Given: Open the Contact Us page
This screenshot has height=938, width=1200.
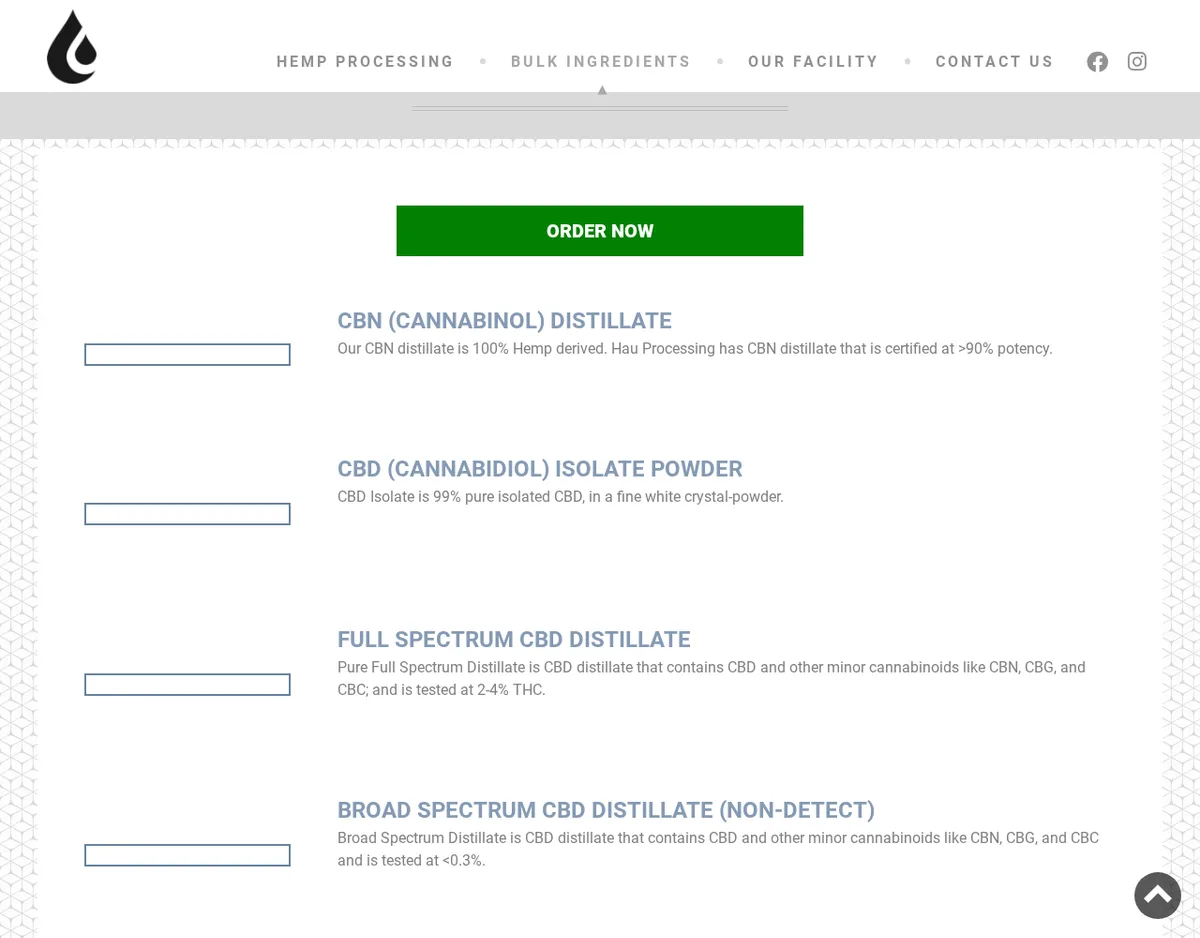Looking at the screenshot, I should pyautogui.click(x=994, y=62).
